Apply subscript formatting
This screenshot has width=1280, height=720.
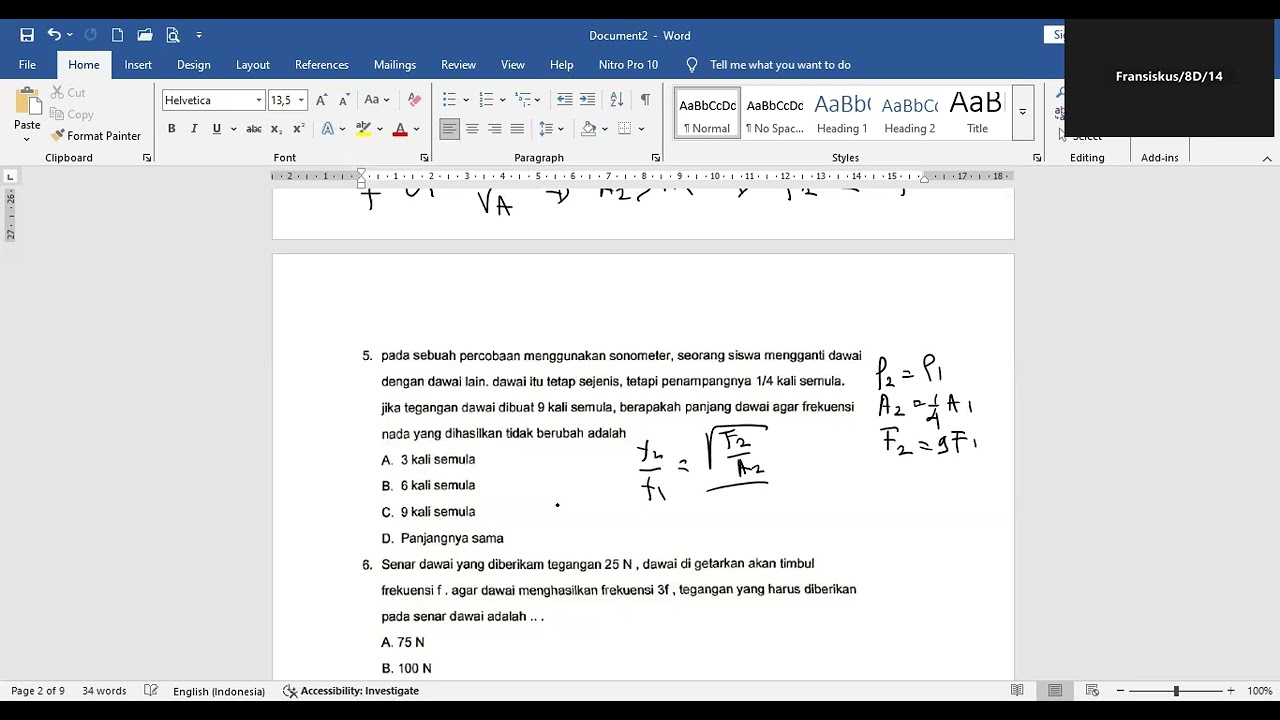tap(276, 129)
